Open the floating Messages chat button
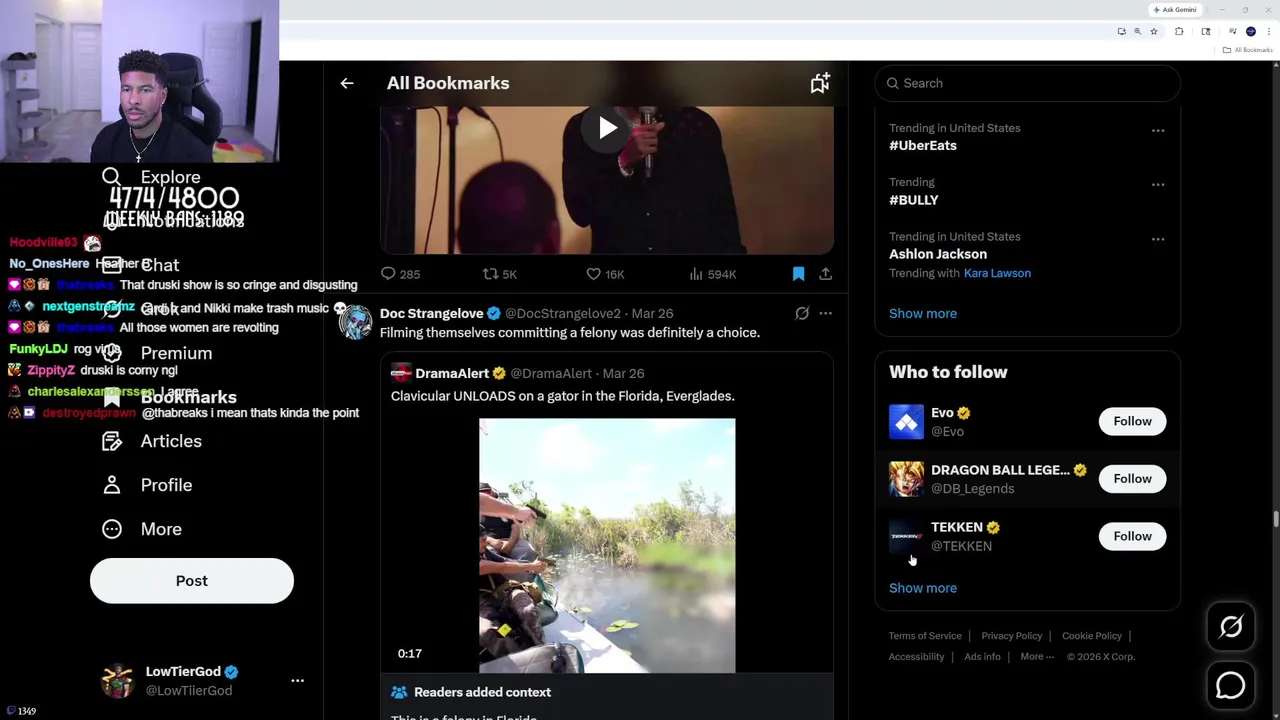This screenshot has width=1280, height=720. (1231, 685)
